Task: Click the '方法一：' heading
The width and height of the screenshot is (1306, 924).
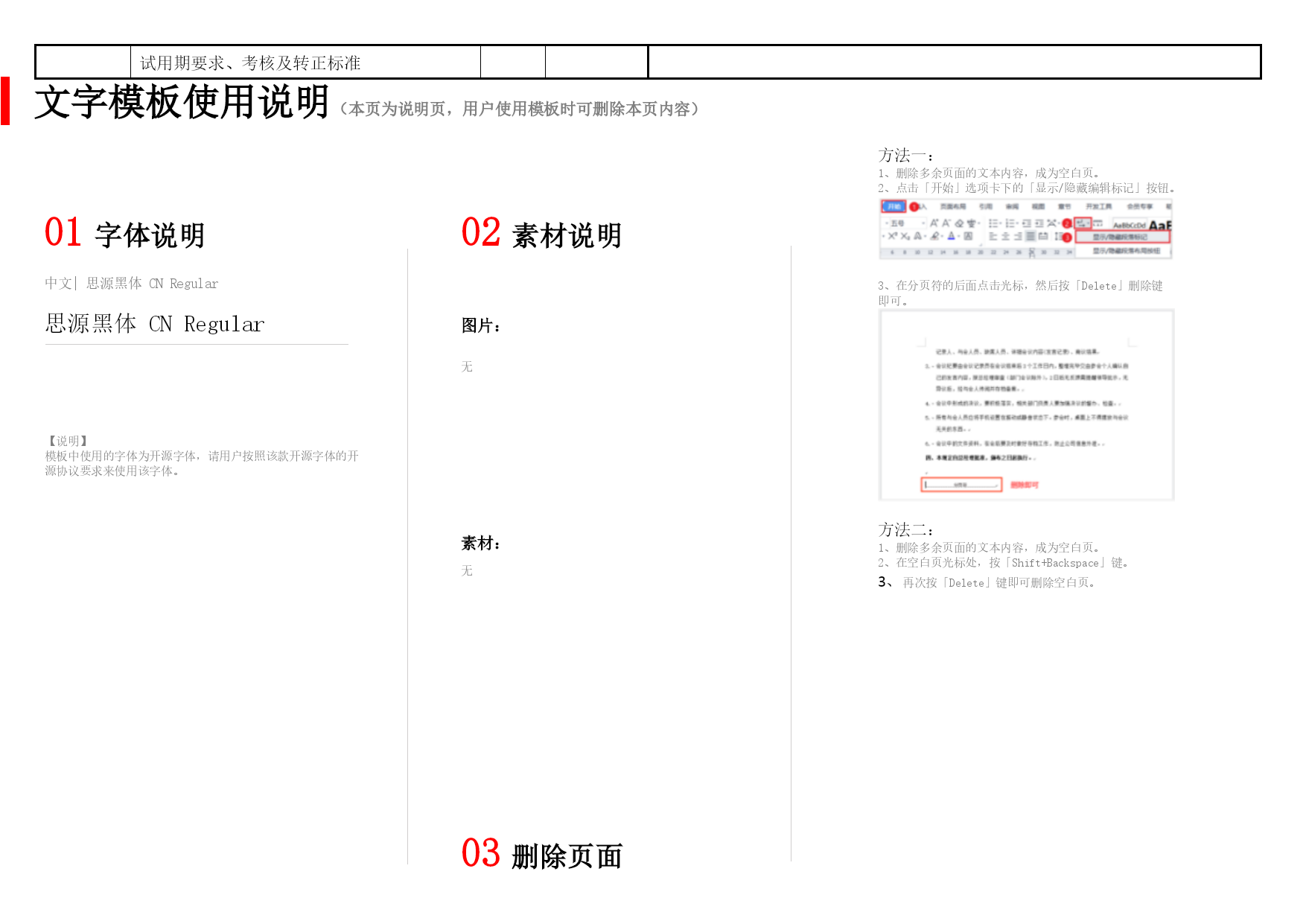Action: [906, 156]
